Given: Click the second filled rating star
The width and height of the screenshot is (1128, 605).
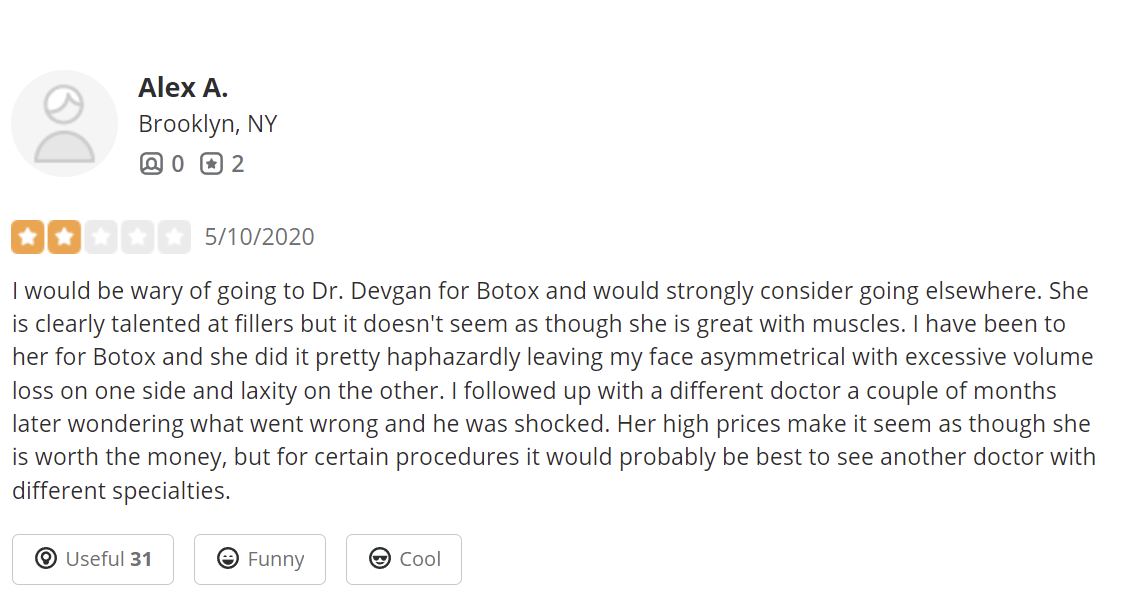Looking at the screenshot, I should 64,237.
